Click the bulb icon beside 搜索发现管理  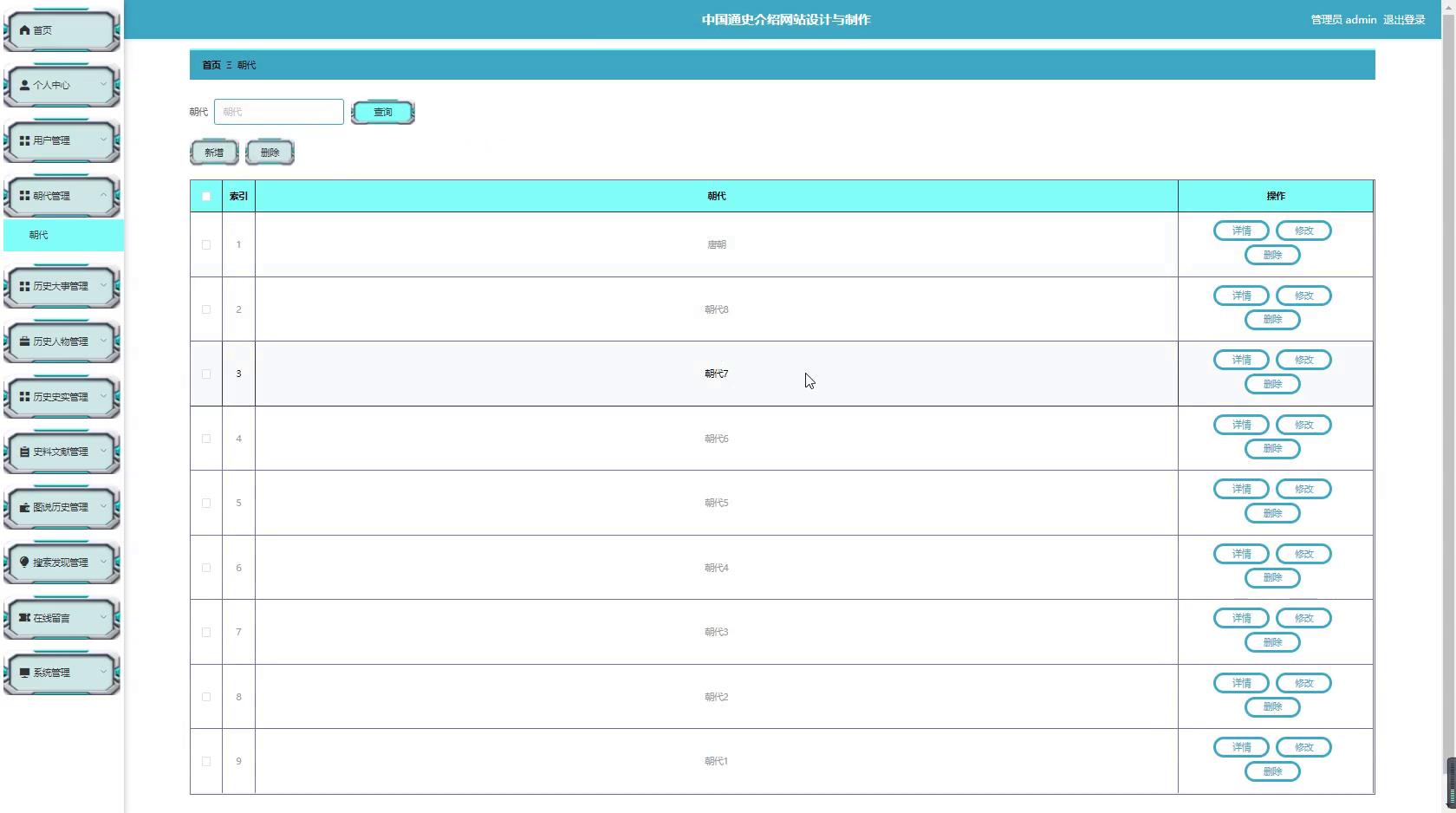point(24,563)
